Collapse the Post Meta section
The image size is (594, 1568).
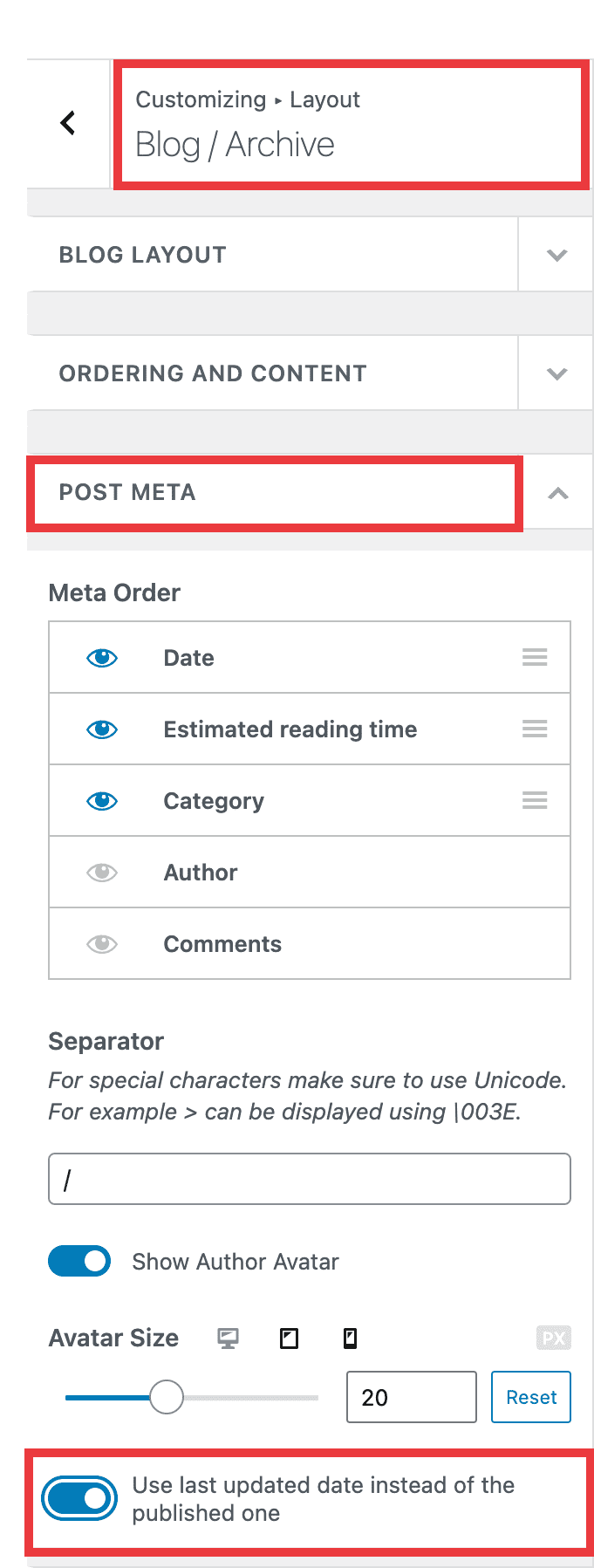click(x=557, y=493)
